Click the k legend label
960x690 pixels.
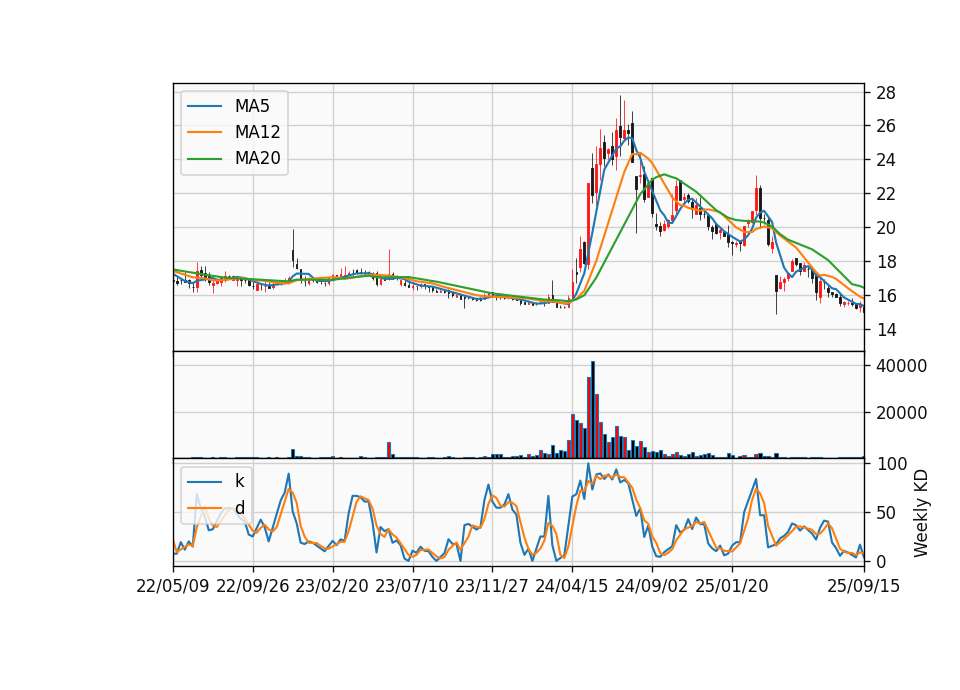[x=239, y=481]
